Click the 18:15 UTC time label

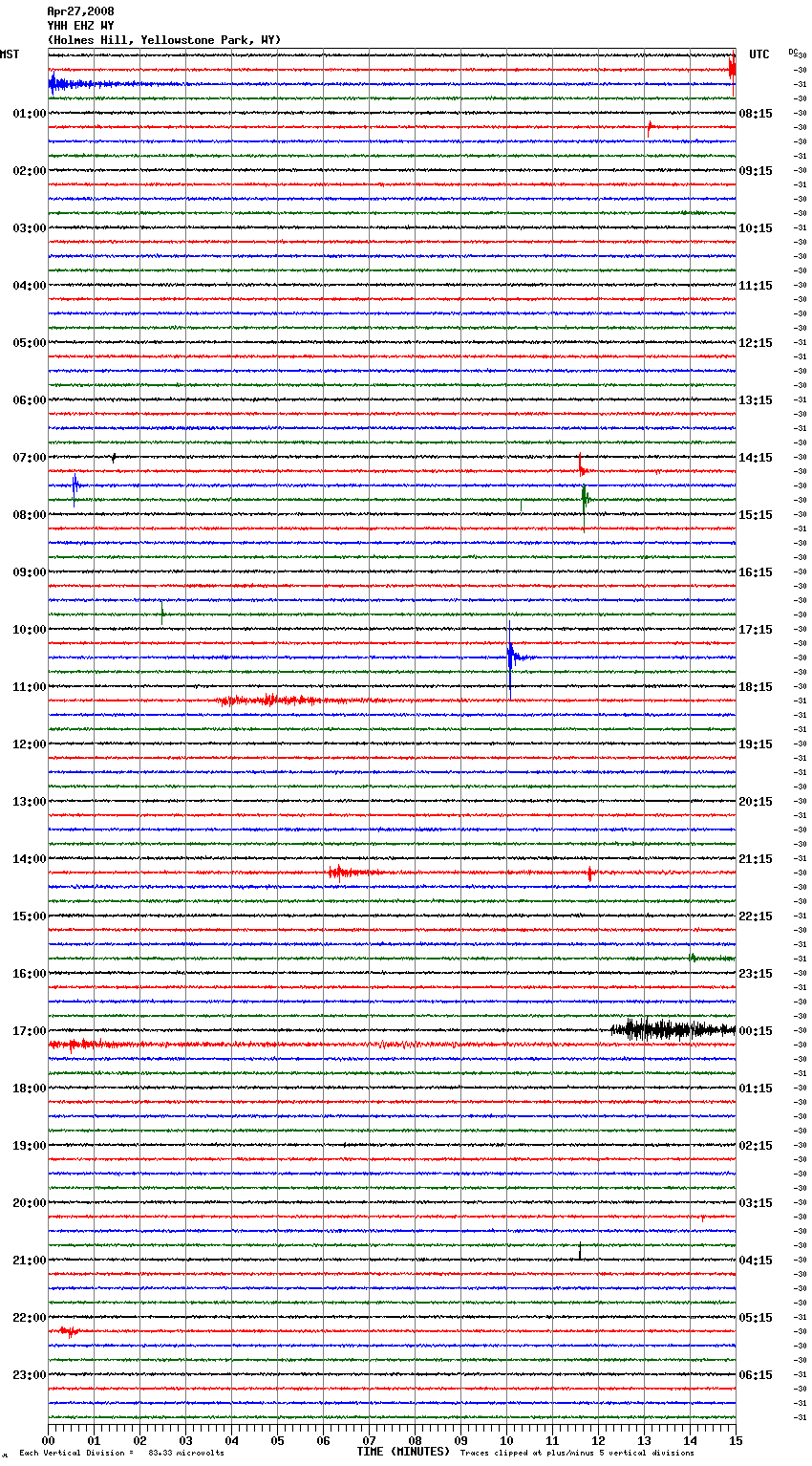point(756,687)
